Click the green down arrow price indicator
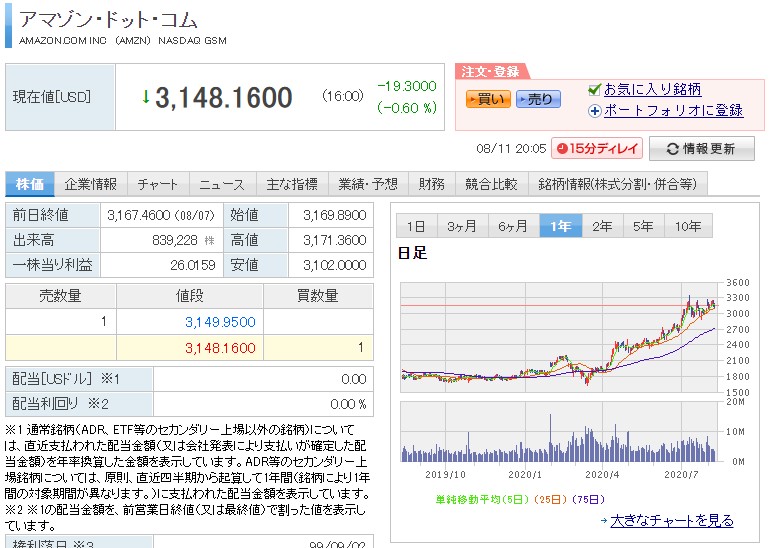This screenshot has height=548, width=770. 145,96
